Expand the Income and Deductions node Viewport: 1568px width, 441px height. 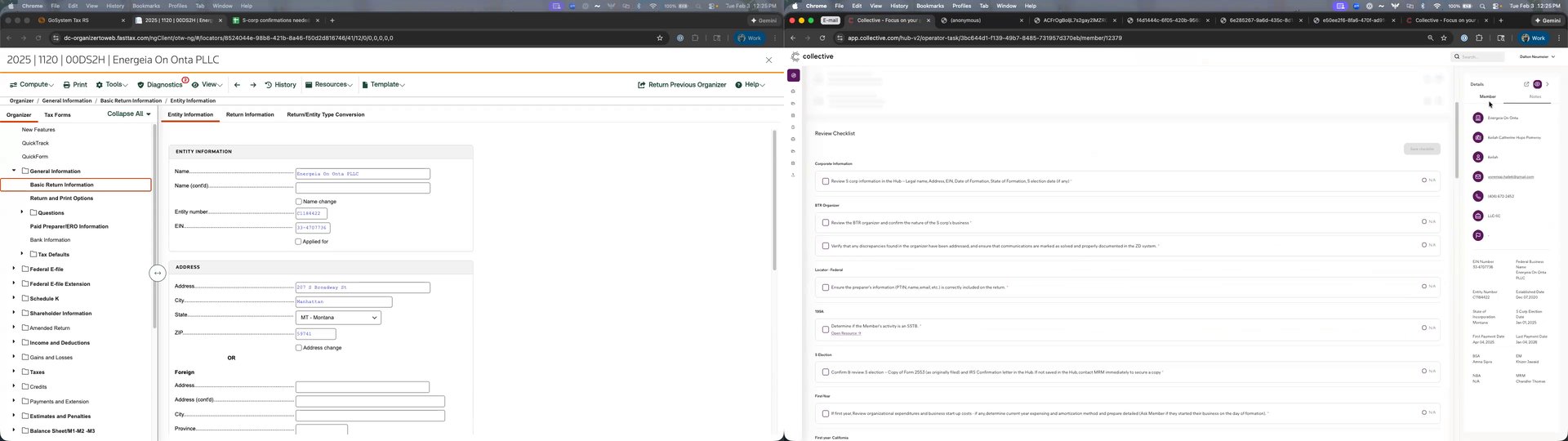coord(14,342)
